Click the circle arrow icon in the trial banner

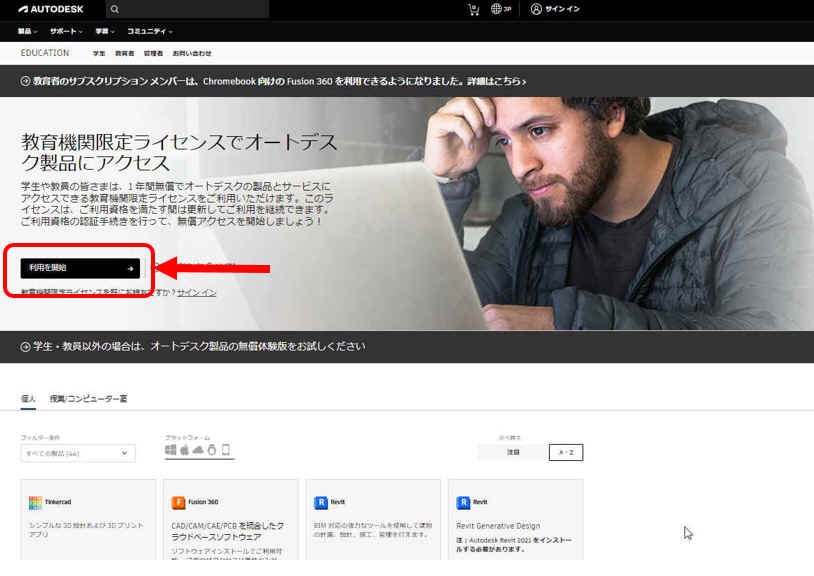(x=25, y=347)
